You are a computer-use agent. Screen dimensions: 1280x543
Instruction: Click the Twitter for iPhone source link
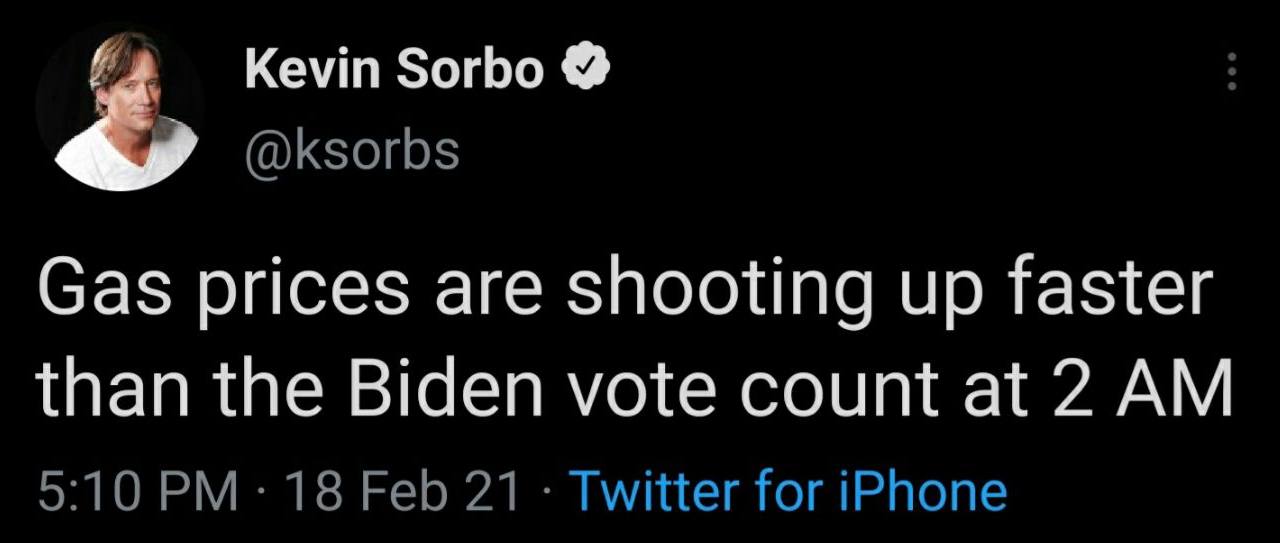coord(787,491)
